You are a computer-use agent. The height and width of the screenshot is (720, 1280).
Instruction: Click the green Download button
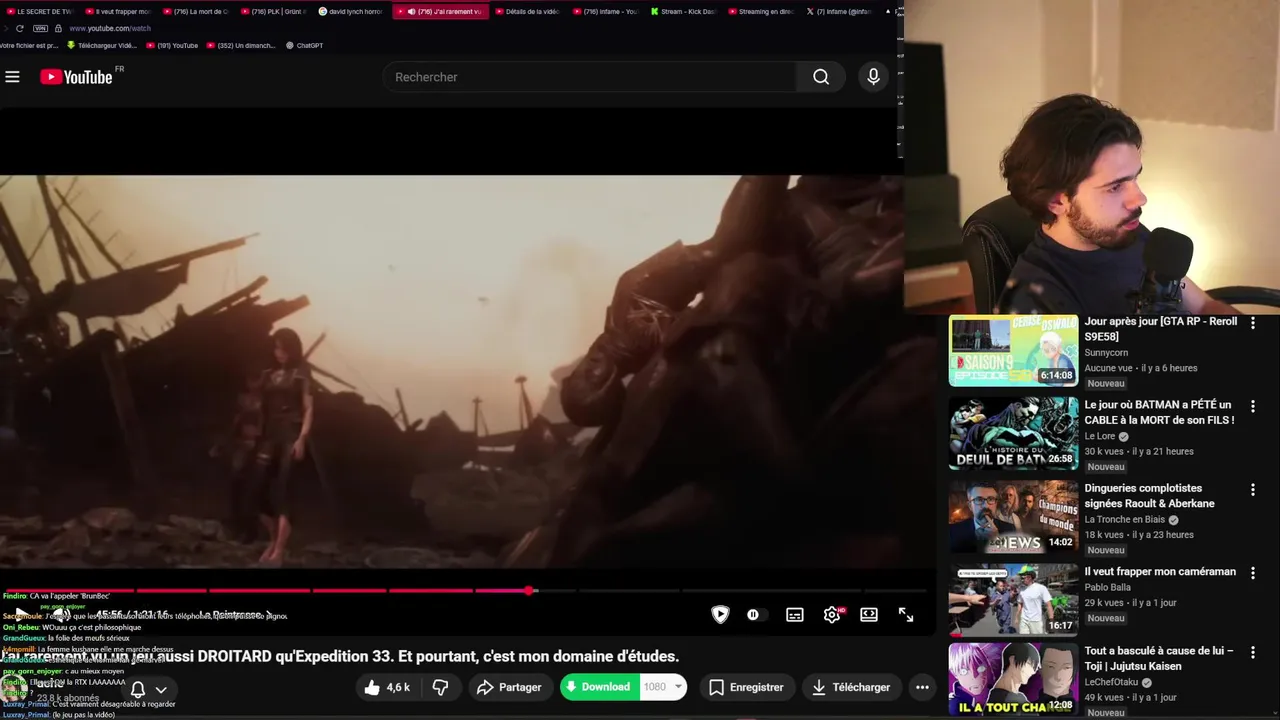[599, 687]
